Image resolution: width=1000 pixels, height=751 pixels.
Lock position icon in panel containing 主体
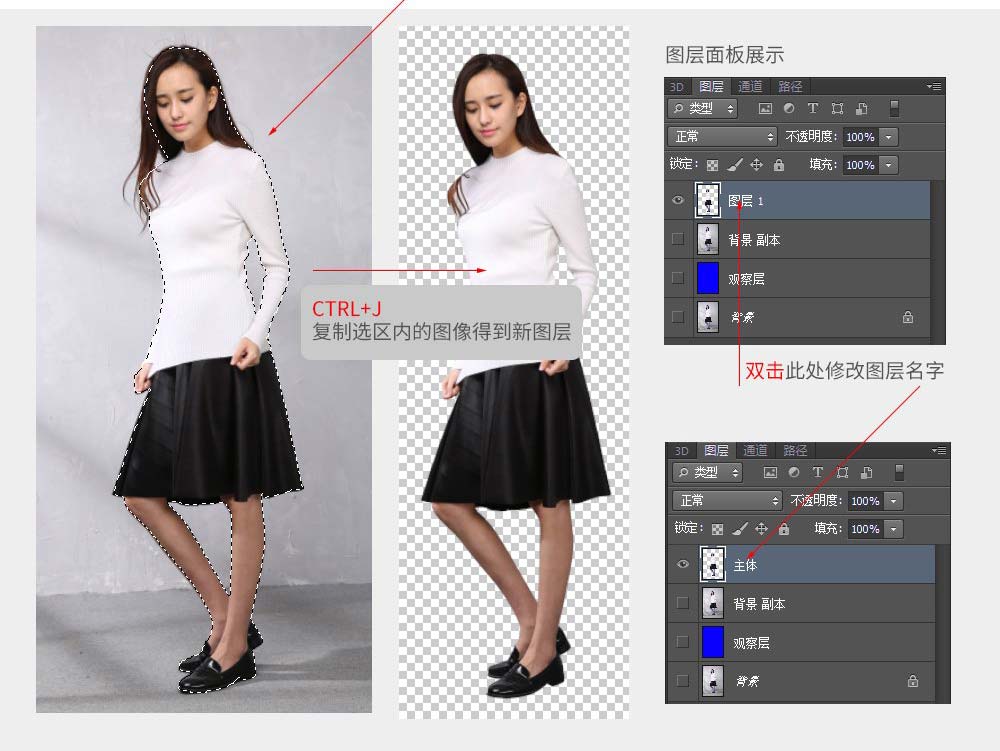point(761,529)
